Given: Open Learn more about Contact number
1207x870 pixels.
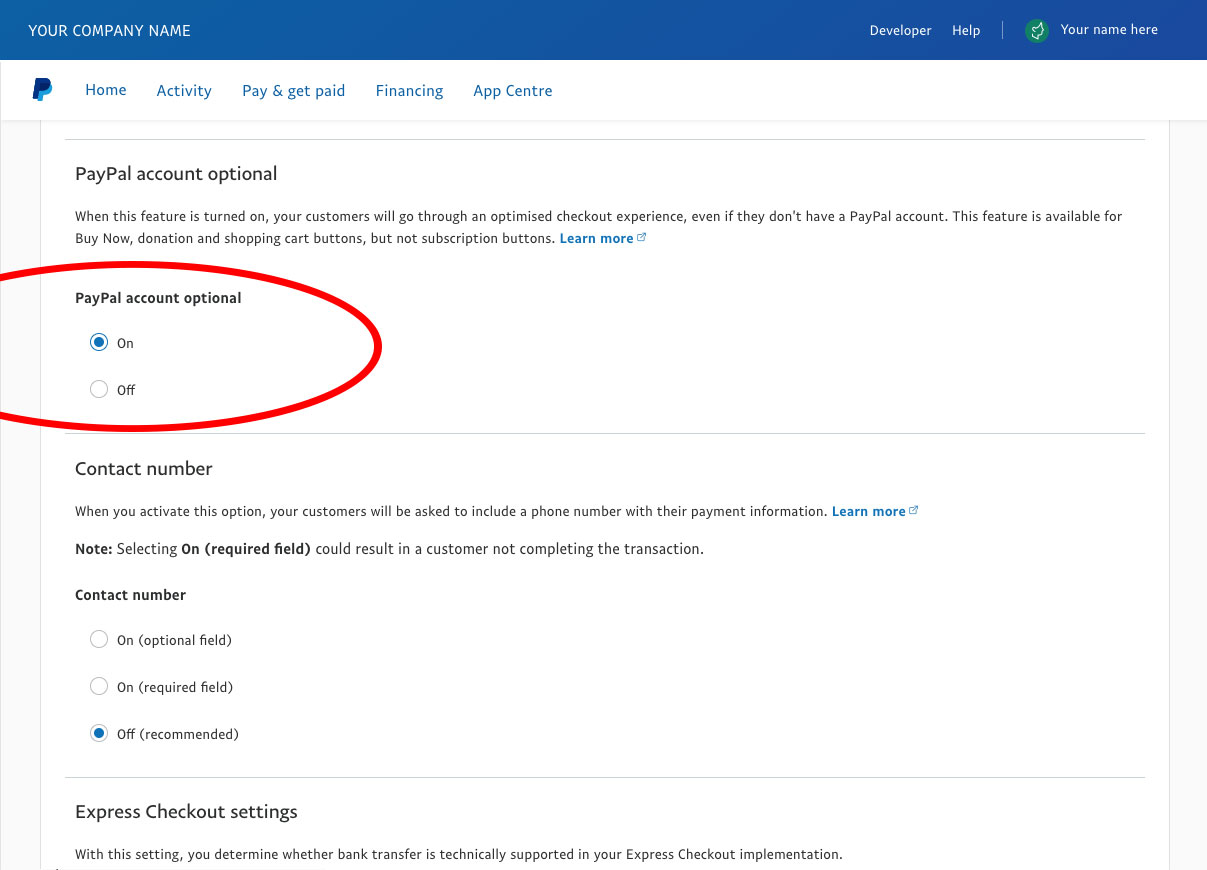Looking at the screenshot, I should point(868,511).
